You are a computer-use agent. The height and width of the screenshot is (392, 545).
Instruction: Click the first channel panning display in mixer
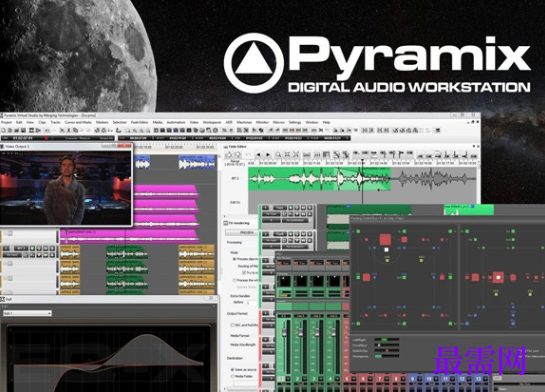(285, 281)
